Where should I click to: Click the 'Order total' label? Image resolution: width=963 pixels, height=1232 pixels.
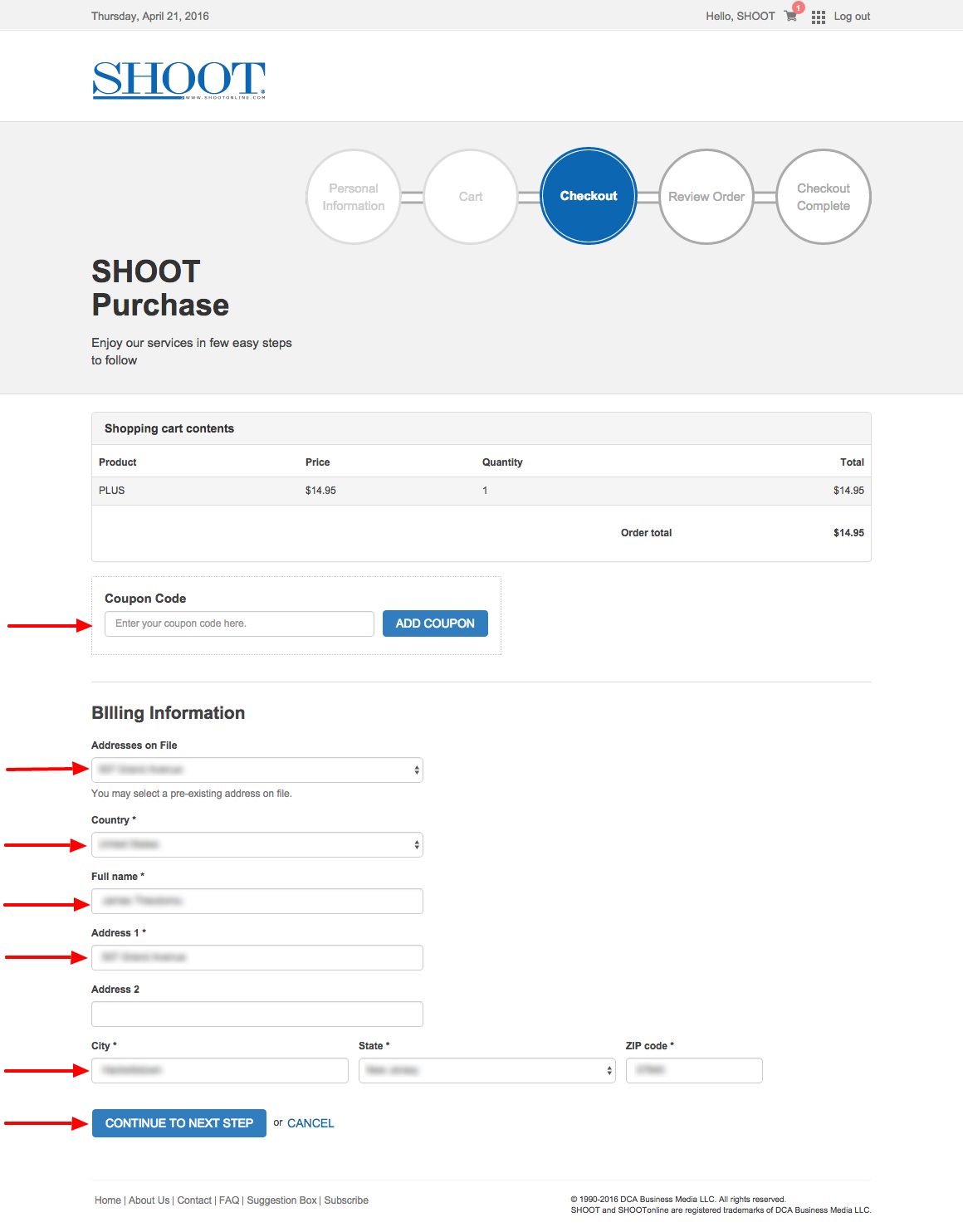point(647,533)
